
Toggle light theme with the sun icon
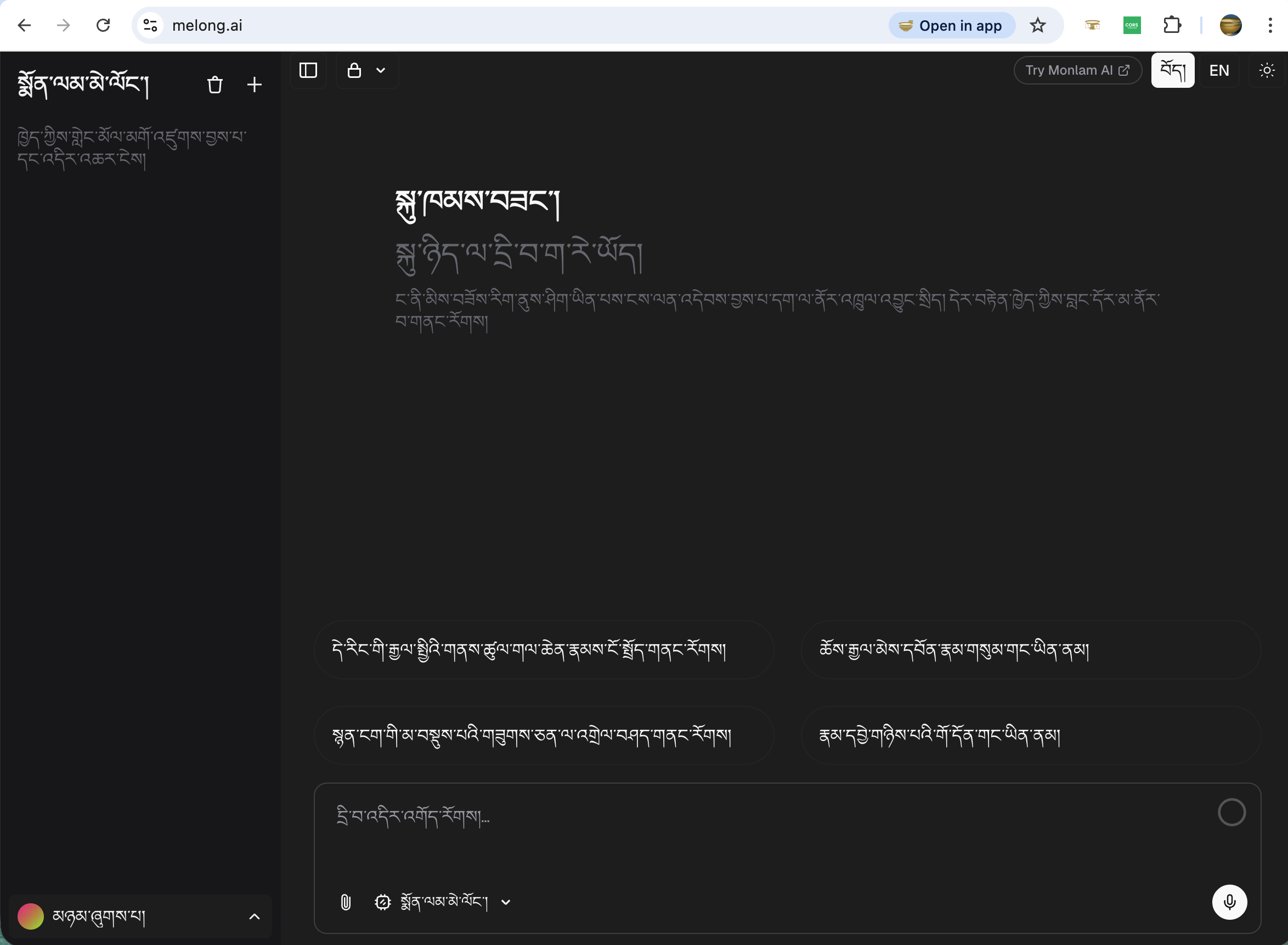click(1267, 70)
